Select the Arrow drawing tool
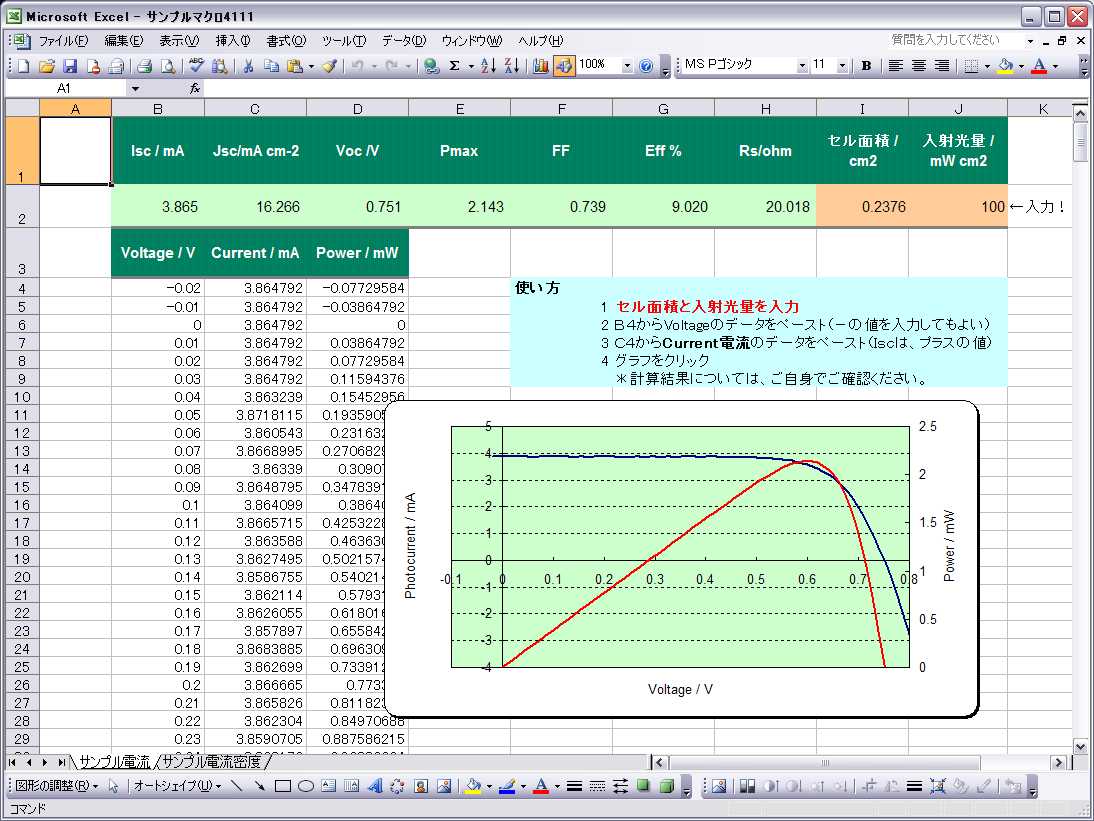Image resolution: width=1094 pixels, height=821 pixels. pos(260,786)
